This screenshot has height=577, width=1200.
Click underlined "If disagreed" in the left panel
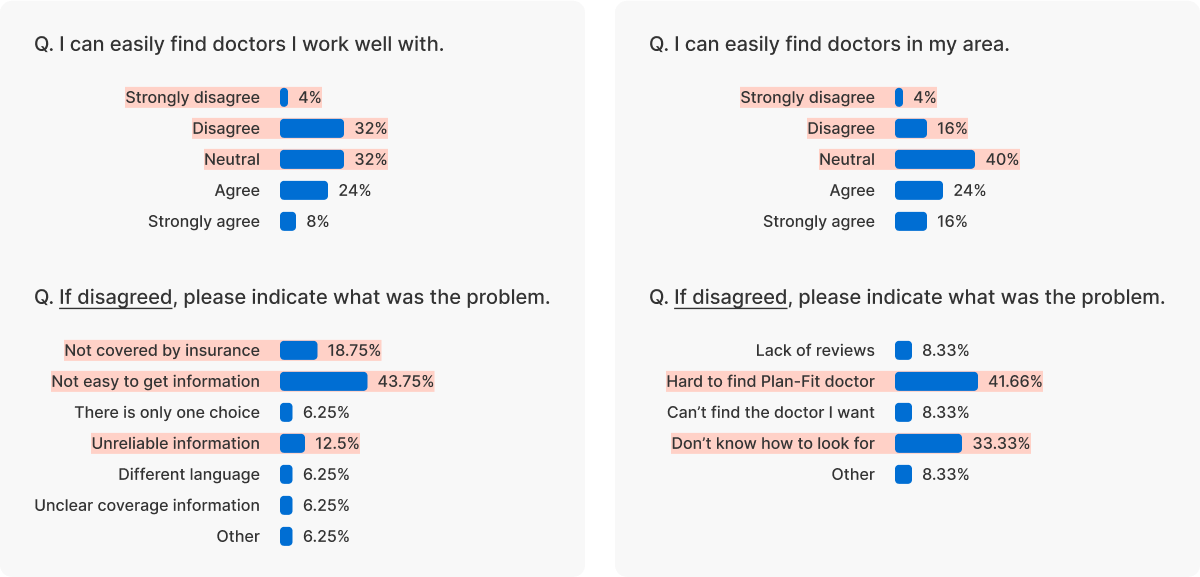click(116, 297)
